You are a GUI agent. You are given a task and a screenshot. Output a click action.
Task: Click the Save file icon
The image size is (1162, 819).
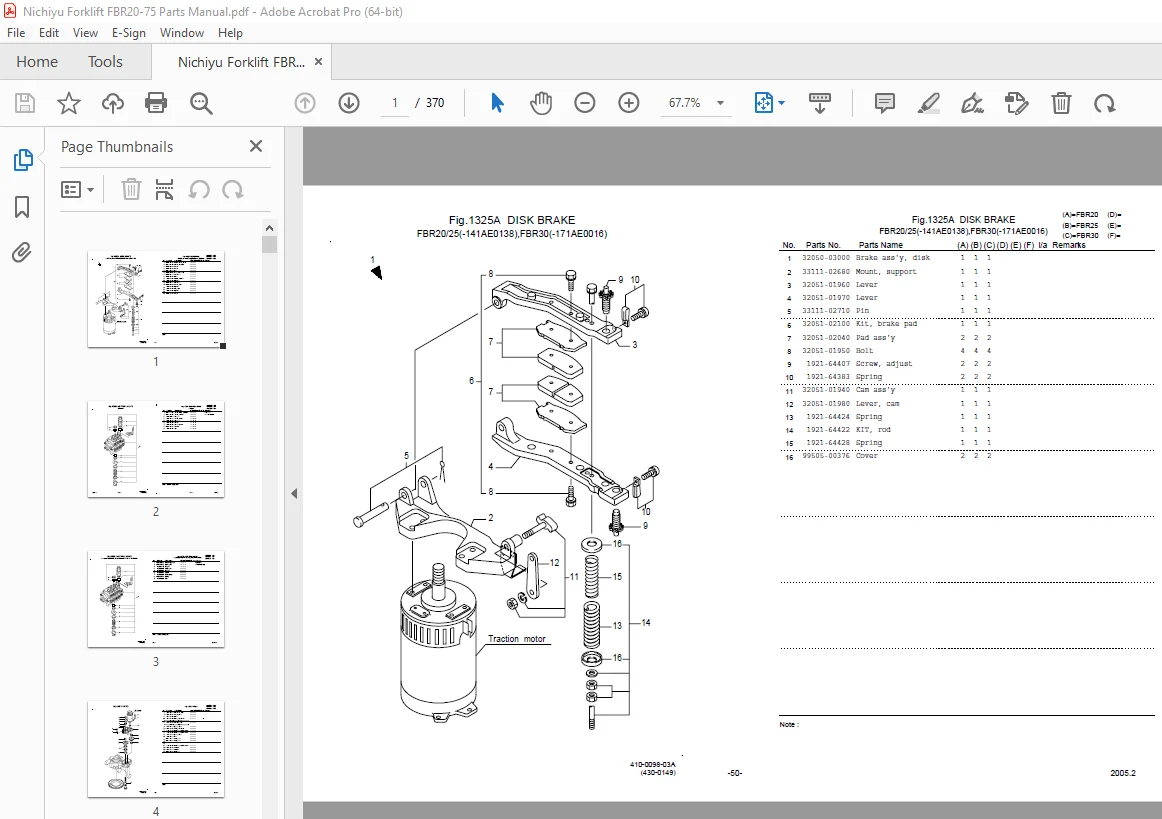click(25, 103)
